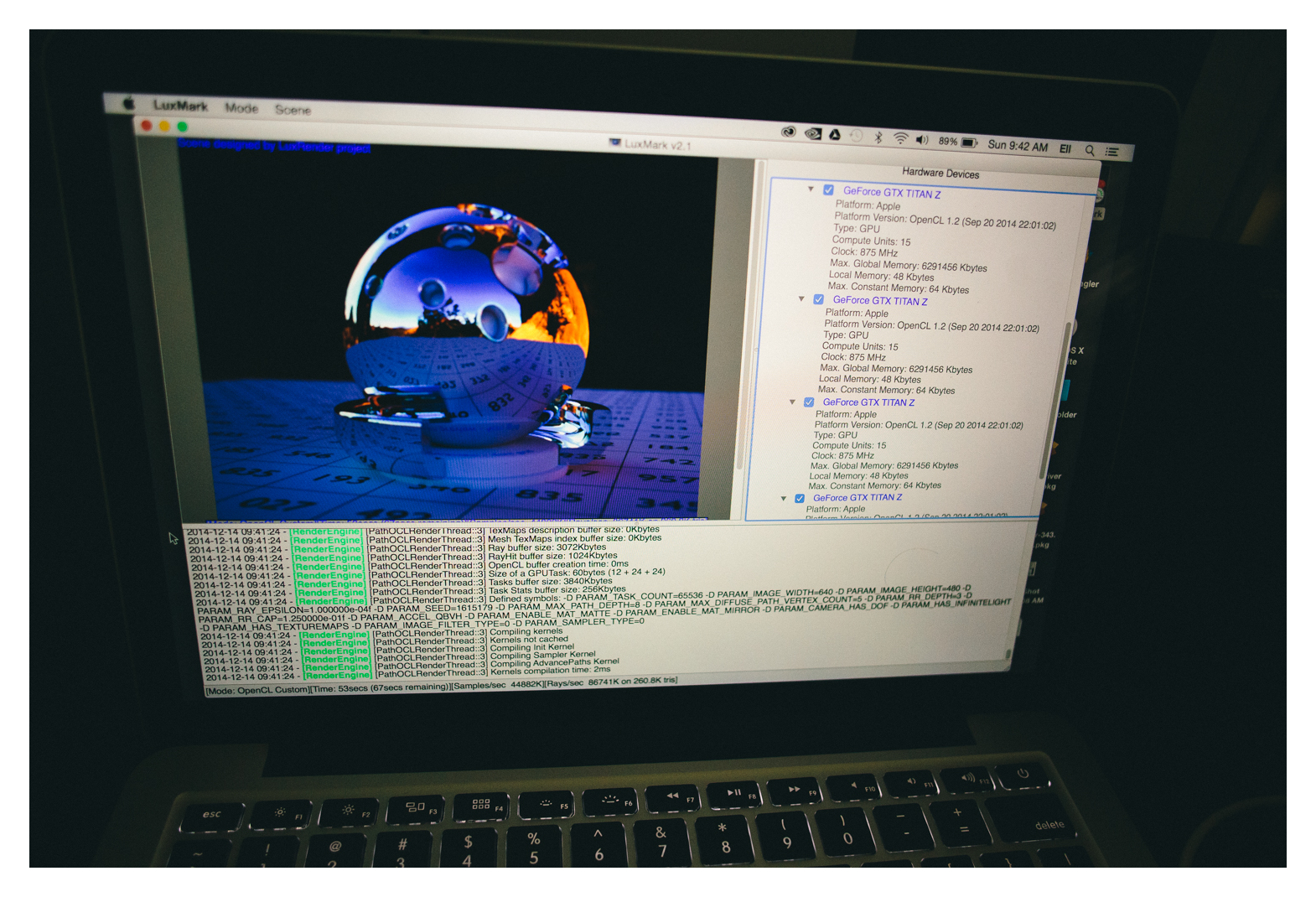The image size is (1316, 897).
Task: Click log line 'Compiling Sampler Kernel'
Action: point(543,655)
